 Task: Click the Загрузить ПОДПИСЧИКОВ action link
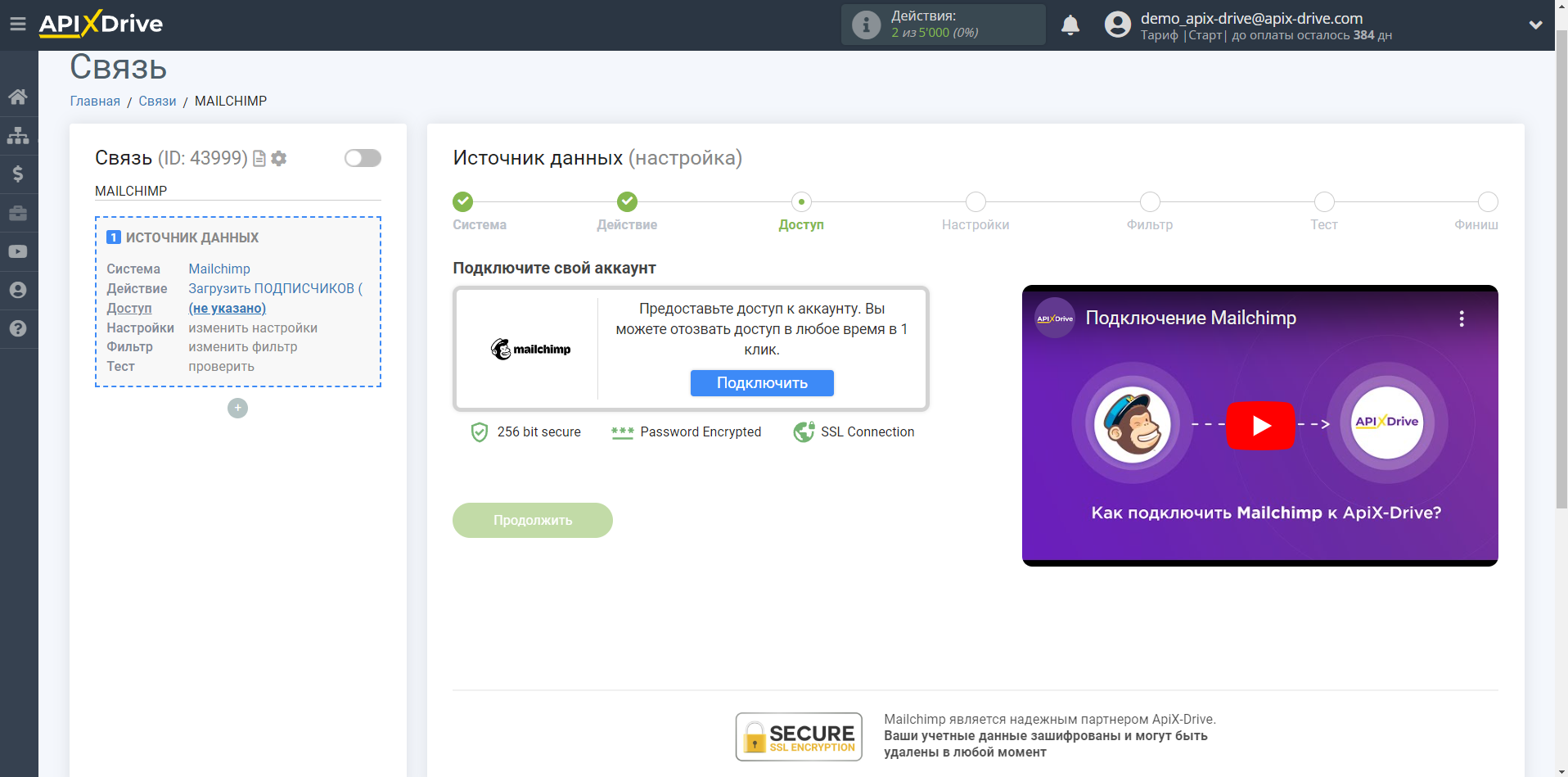tap(275, 289)
